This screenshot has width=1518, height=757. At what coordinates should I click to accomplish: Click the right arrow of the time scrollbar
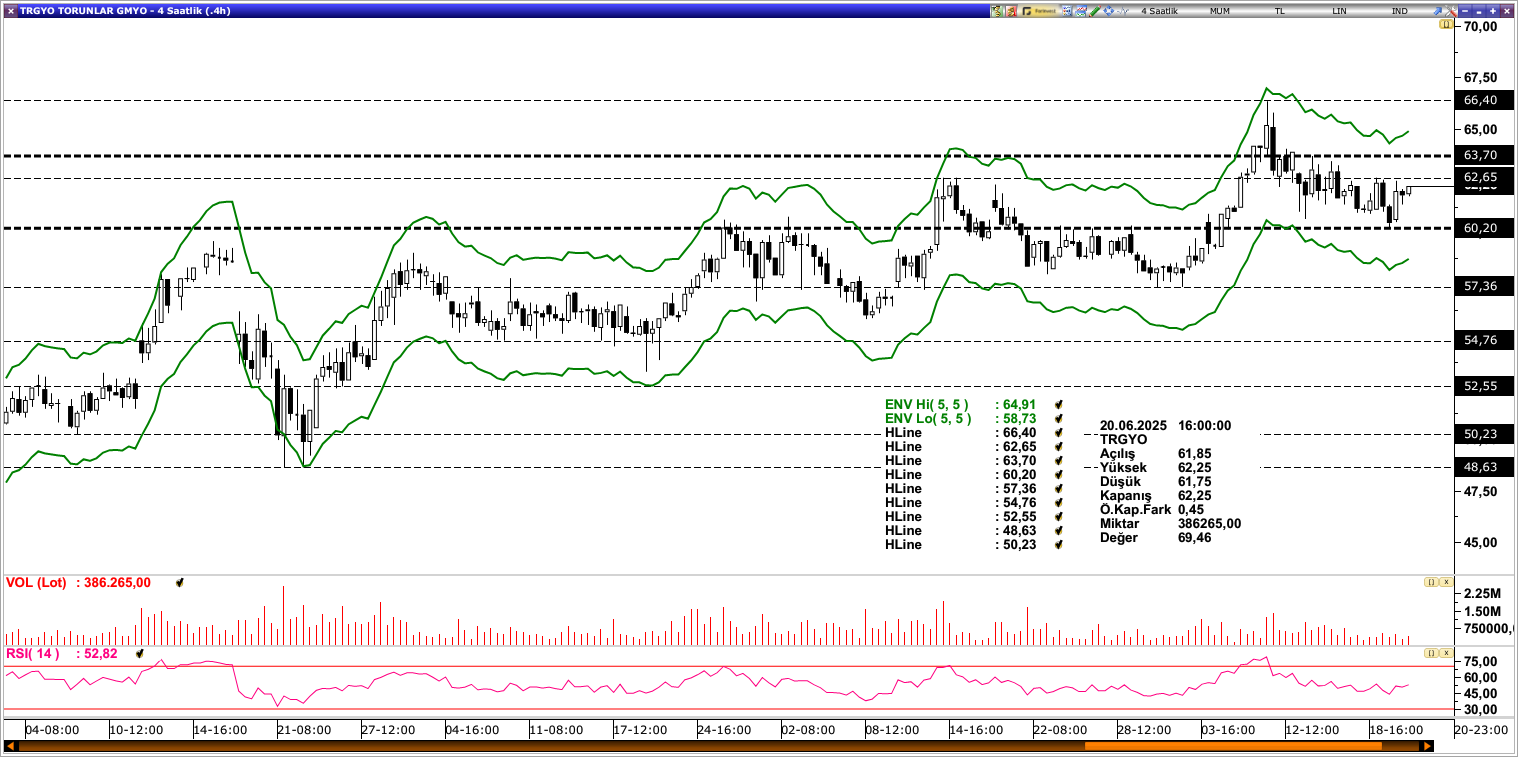coord(1429,745)
